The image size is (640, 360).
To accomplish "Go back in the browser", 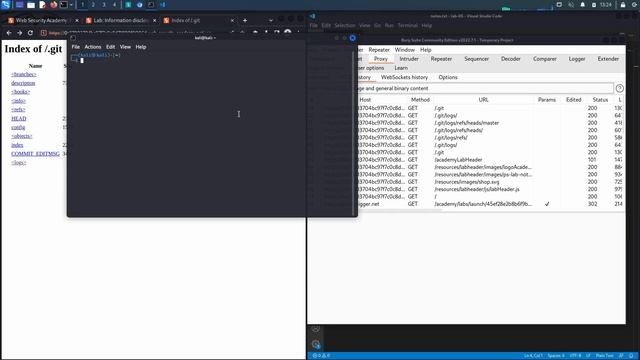I will tap(9, 33).
